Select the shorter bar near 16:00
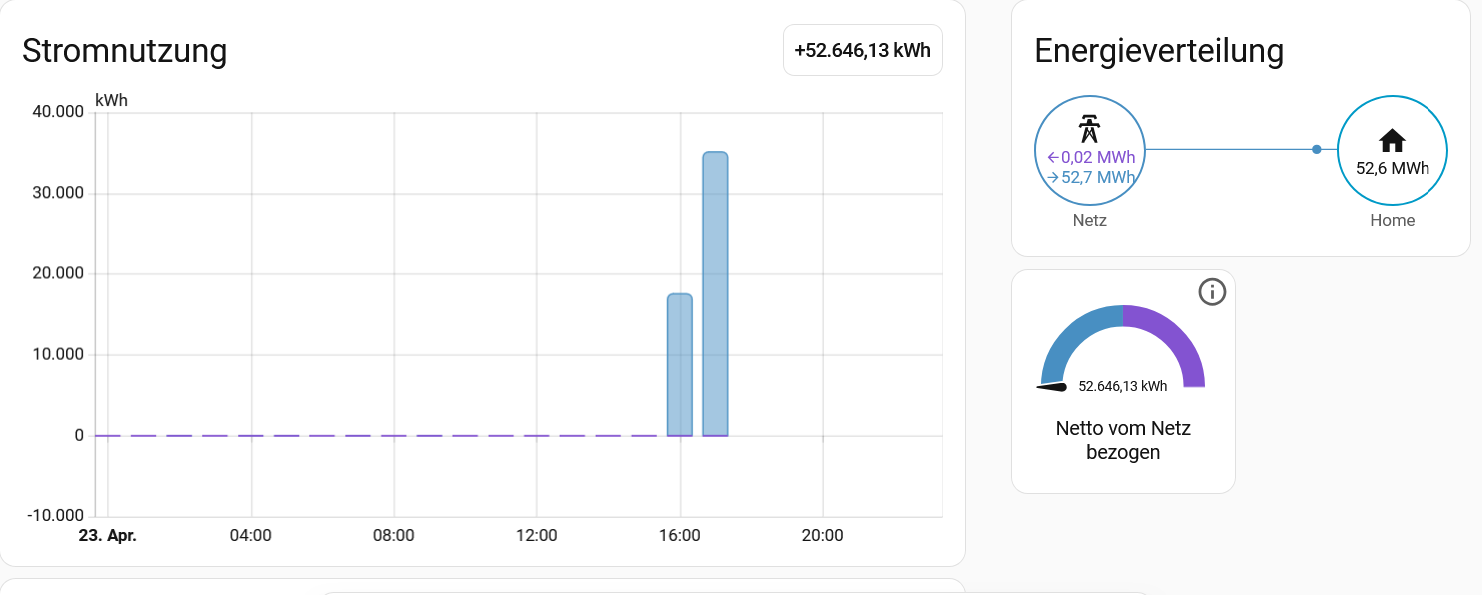The image size is (1483, 595). pyautogui.click(x=680, y=364)
